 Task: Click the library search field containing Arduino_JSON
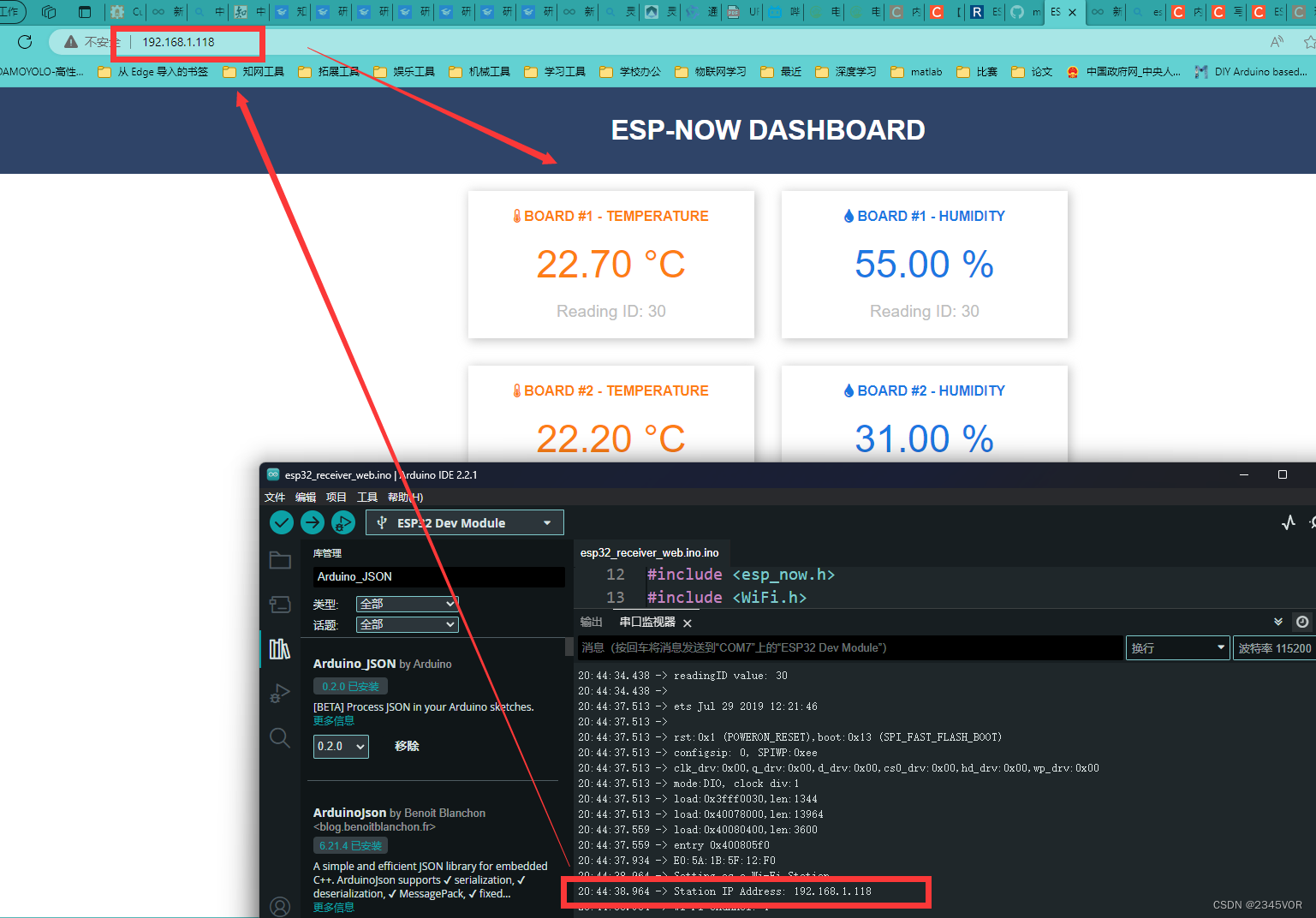(x=438, y=577)
